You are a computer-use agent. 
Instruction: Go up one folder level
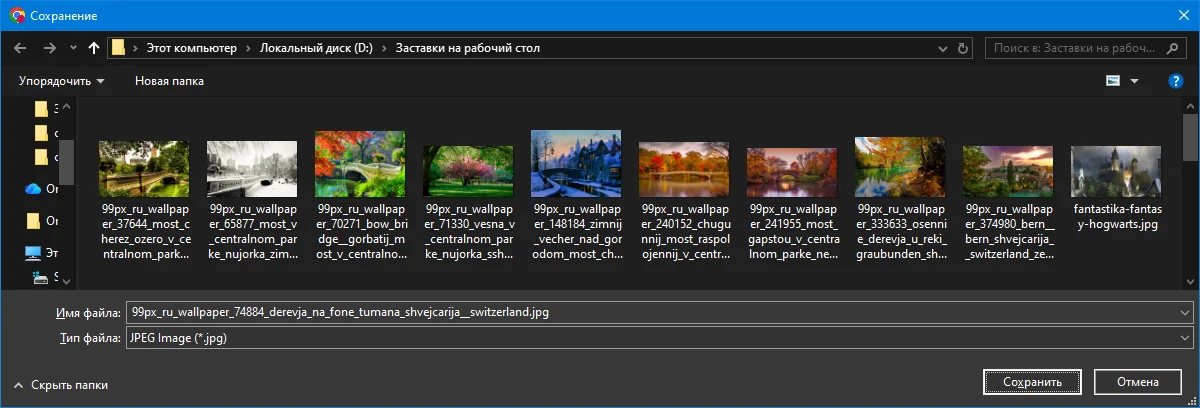click(94, 47)
